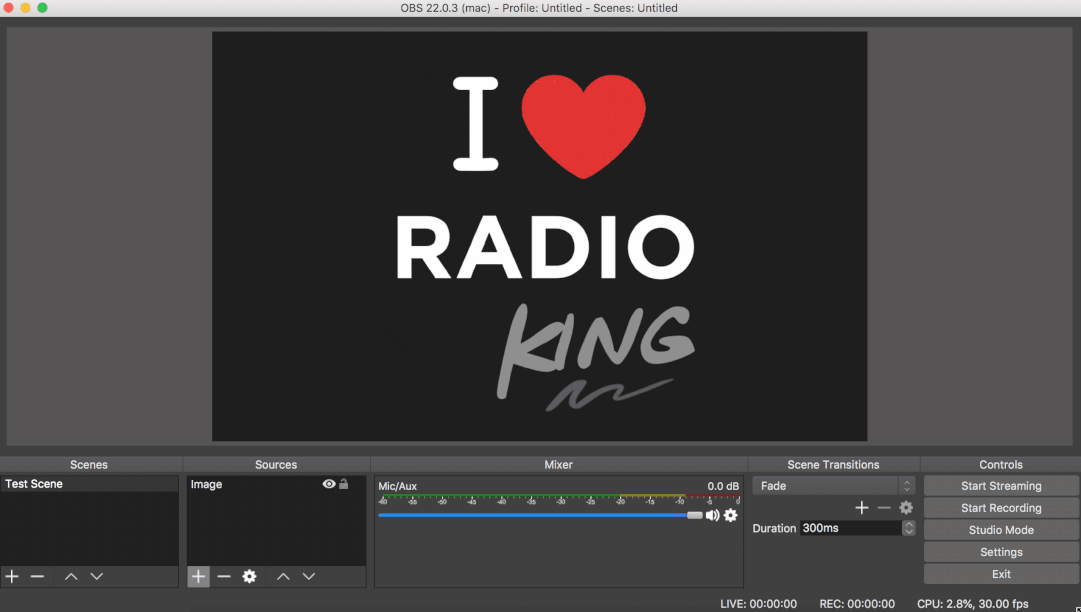Image resolution: width=1081 pixels, height=612 pixels.
Task: Click the Duration 300ms input field
Action: (x=850, y=528)
